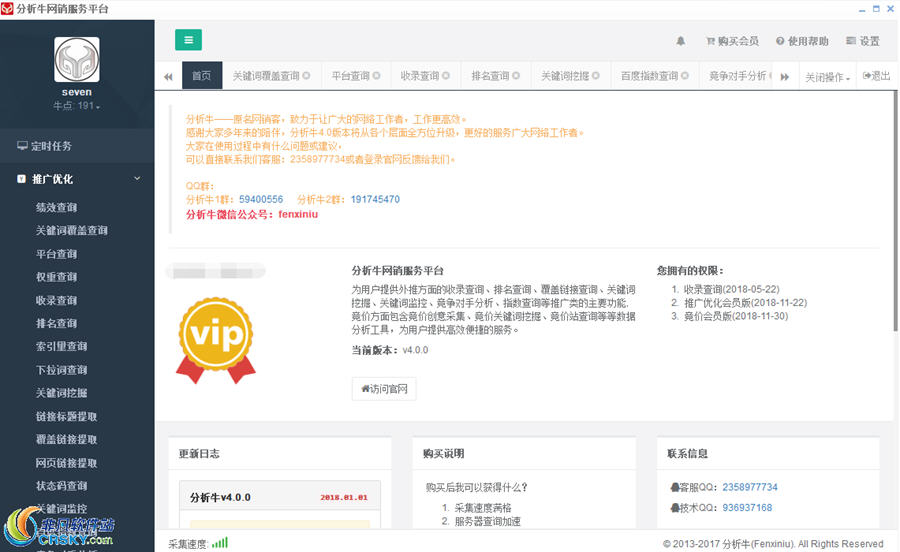Click collection speed signal bars icon

(x=220, y=542)
